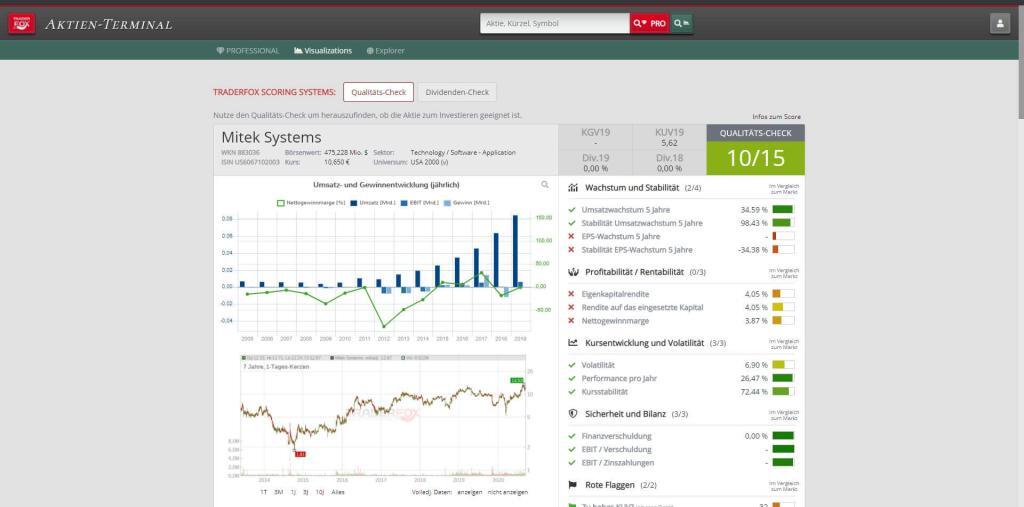Screen dimensions: 1024x507
Task: Toggle the Nettogewinnmarge legend entry
Action: pos(311,203)
